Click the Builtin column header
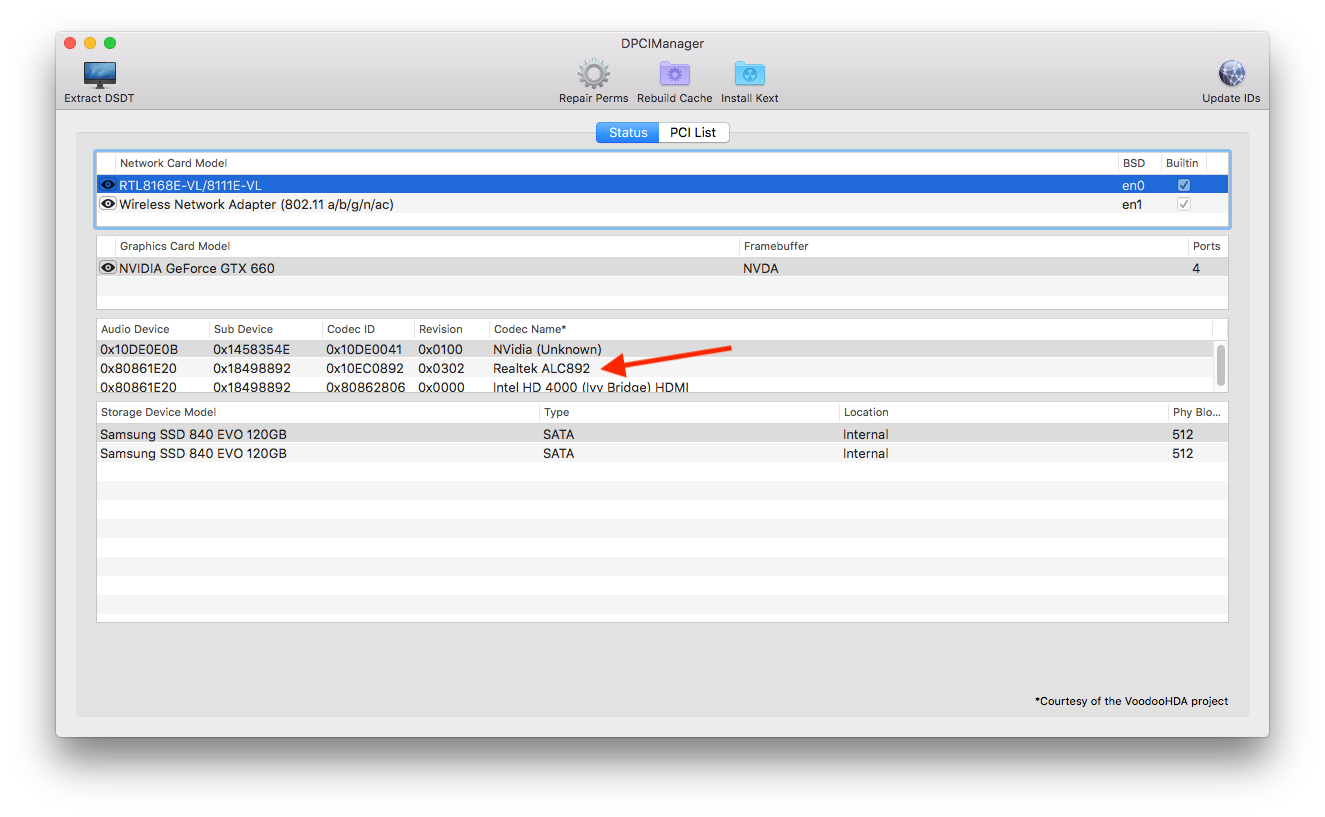This screenshot has height=817, width=1325. 1183,163
